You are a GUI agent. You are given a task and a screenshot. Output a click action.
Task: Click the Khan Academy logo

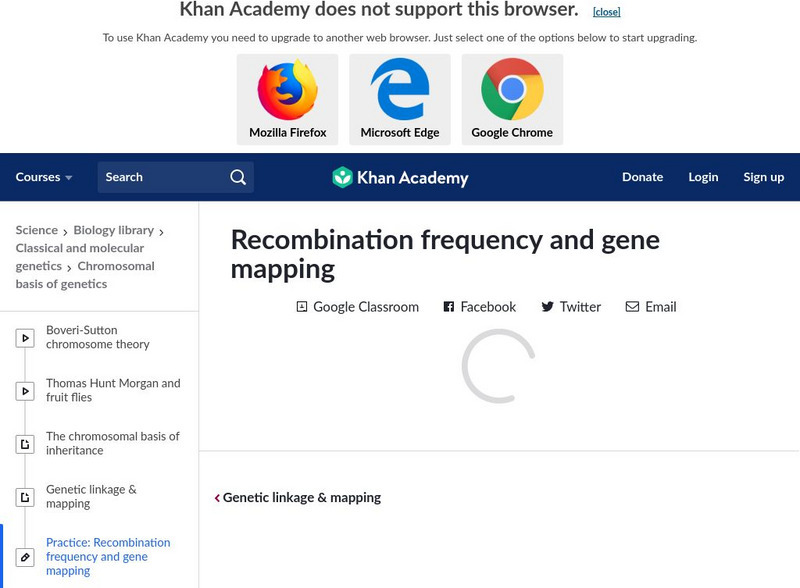[400, 178]
